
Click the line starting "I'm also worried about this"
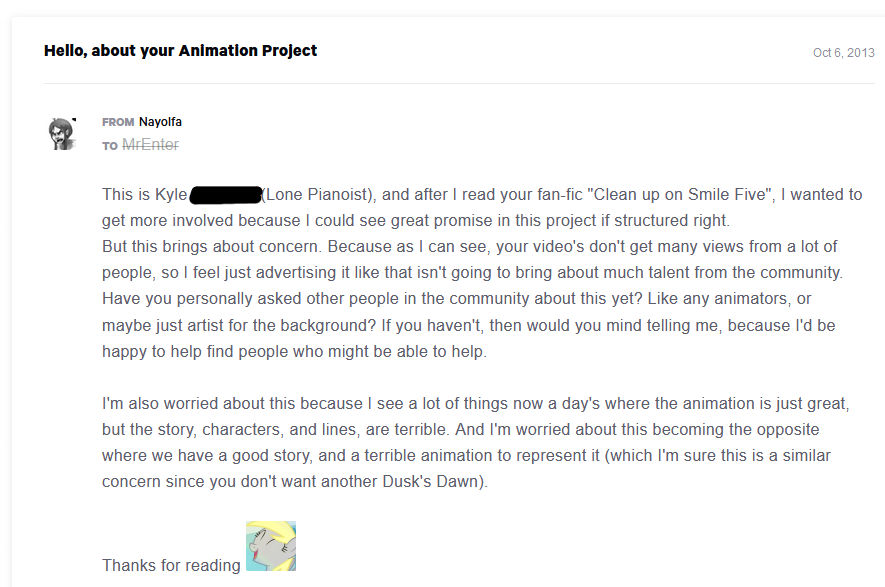[476, 404]
